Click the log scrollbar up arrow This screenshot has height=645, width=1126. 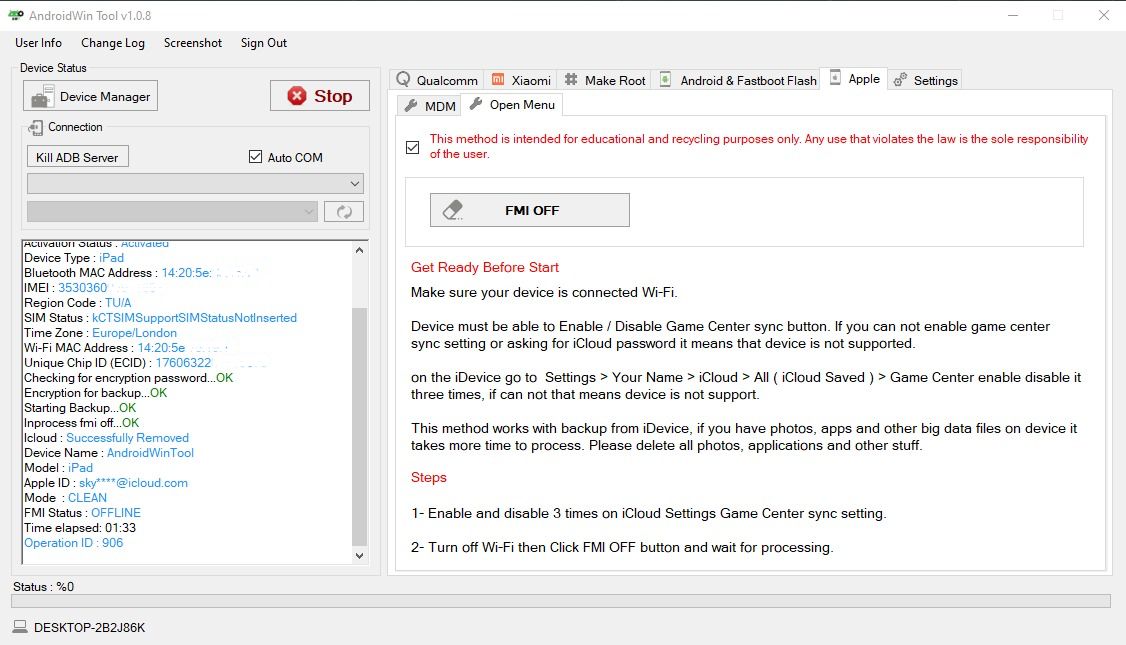(360, 250)
